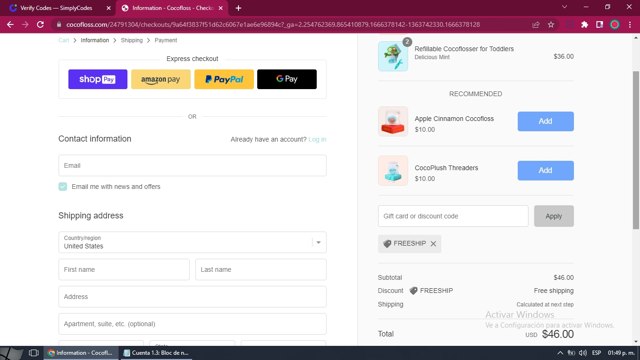The width and height of the screenshot is (640, 360).
Task: Share this page via address bar icon
Action: [x=536, y=24]
